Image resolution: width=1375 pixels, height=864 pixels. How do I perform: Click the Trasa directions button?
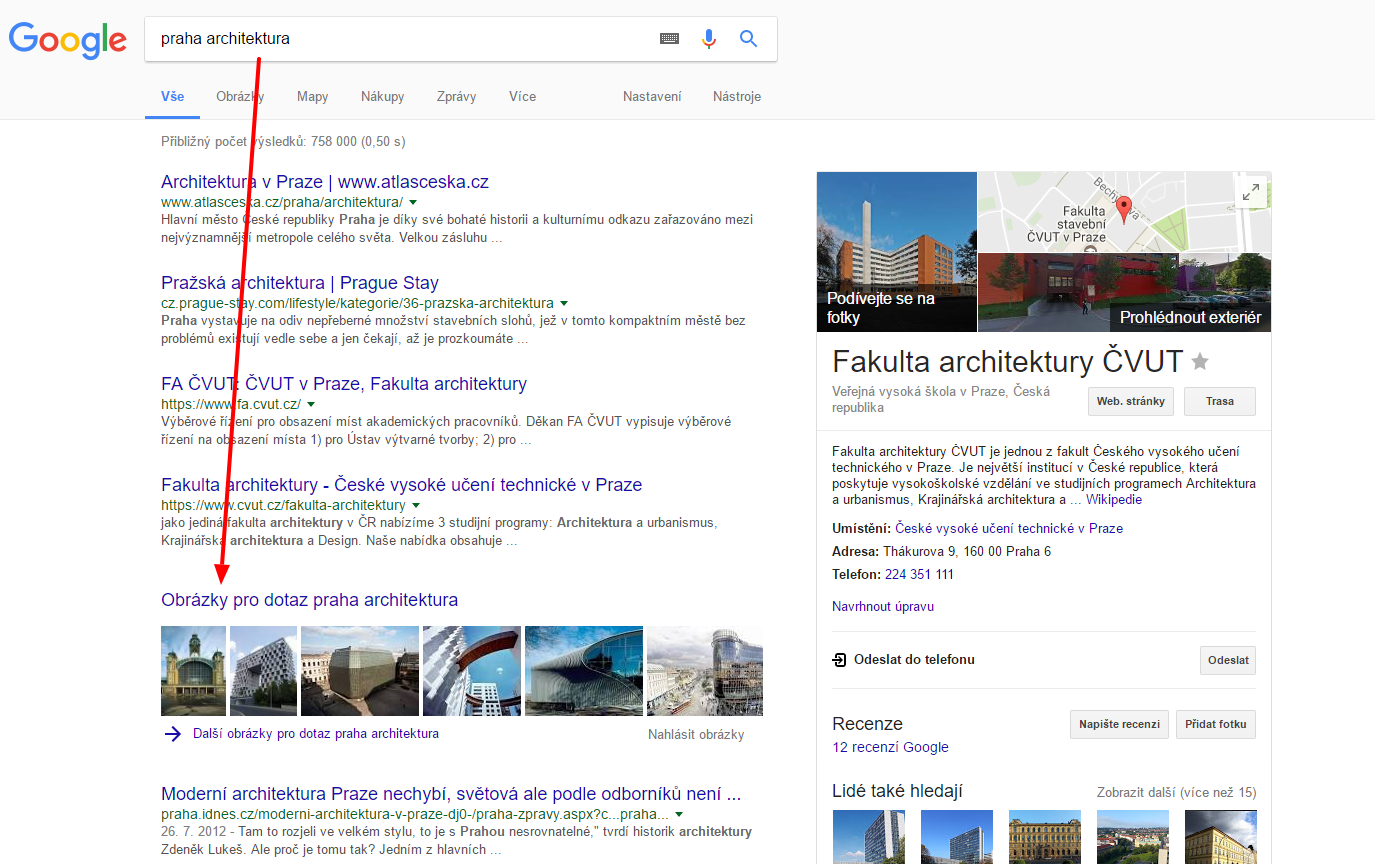click(1219, 401)
